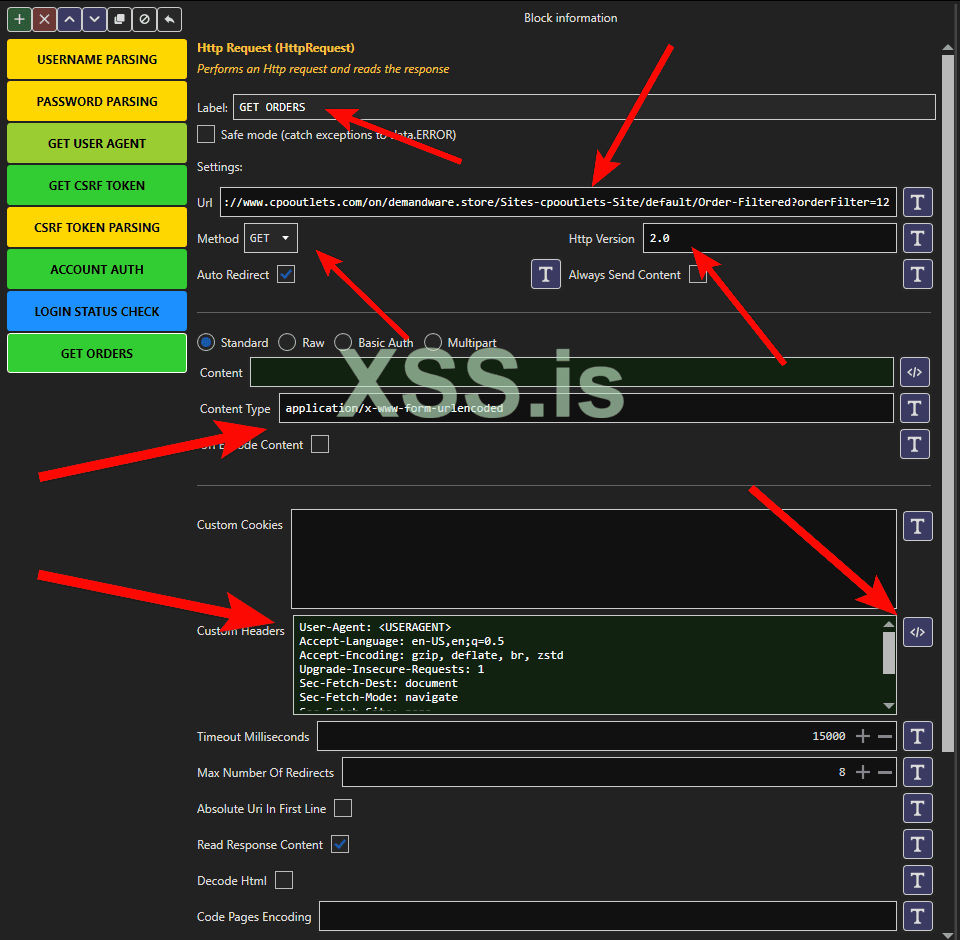The width and height of the screenshot is (960, 940).
Task: Decrease the Timeout Milliseconds value with minus
Action: (885, 736)
